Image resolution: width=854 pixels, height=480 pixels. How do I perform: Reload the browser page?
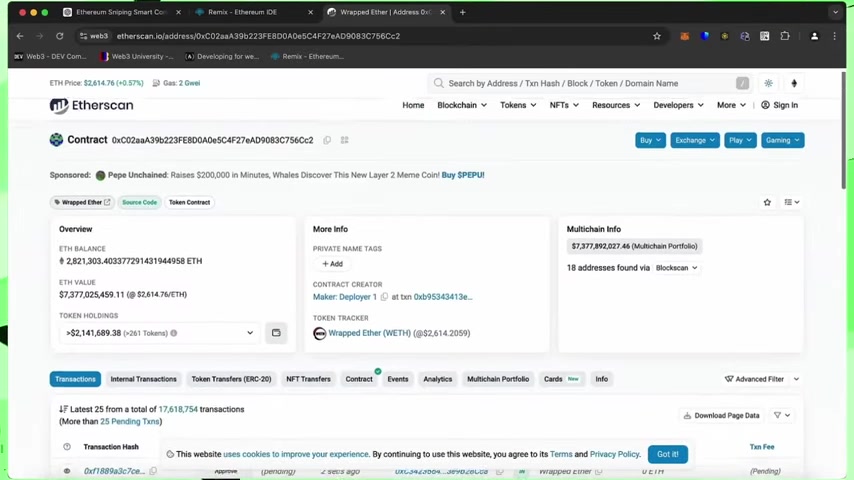[59, 36]
